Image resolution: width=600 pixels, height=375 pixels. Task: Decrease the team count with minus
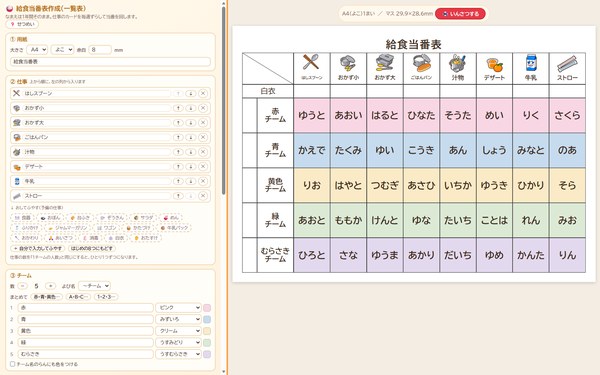tap(23, 286)
